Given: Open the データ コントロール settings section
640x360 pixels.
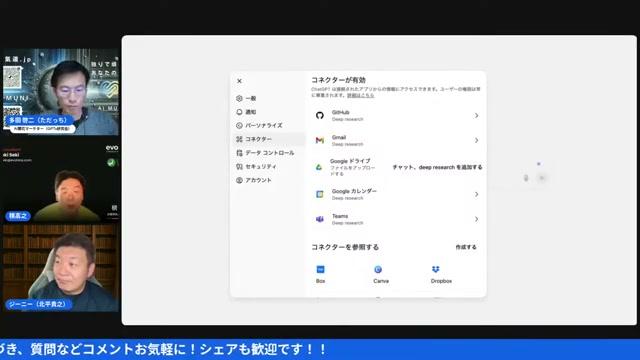Looking at the screenshot, I should click(269, 153).
